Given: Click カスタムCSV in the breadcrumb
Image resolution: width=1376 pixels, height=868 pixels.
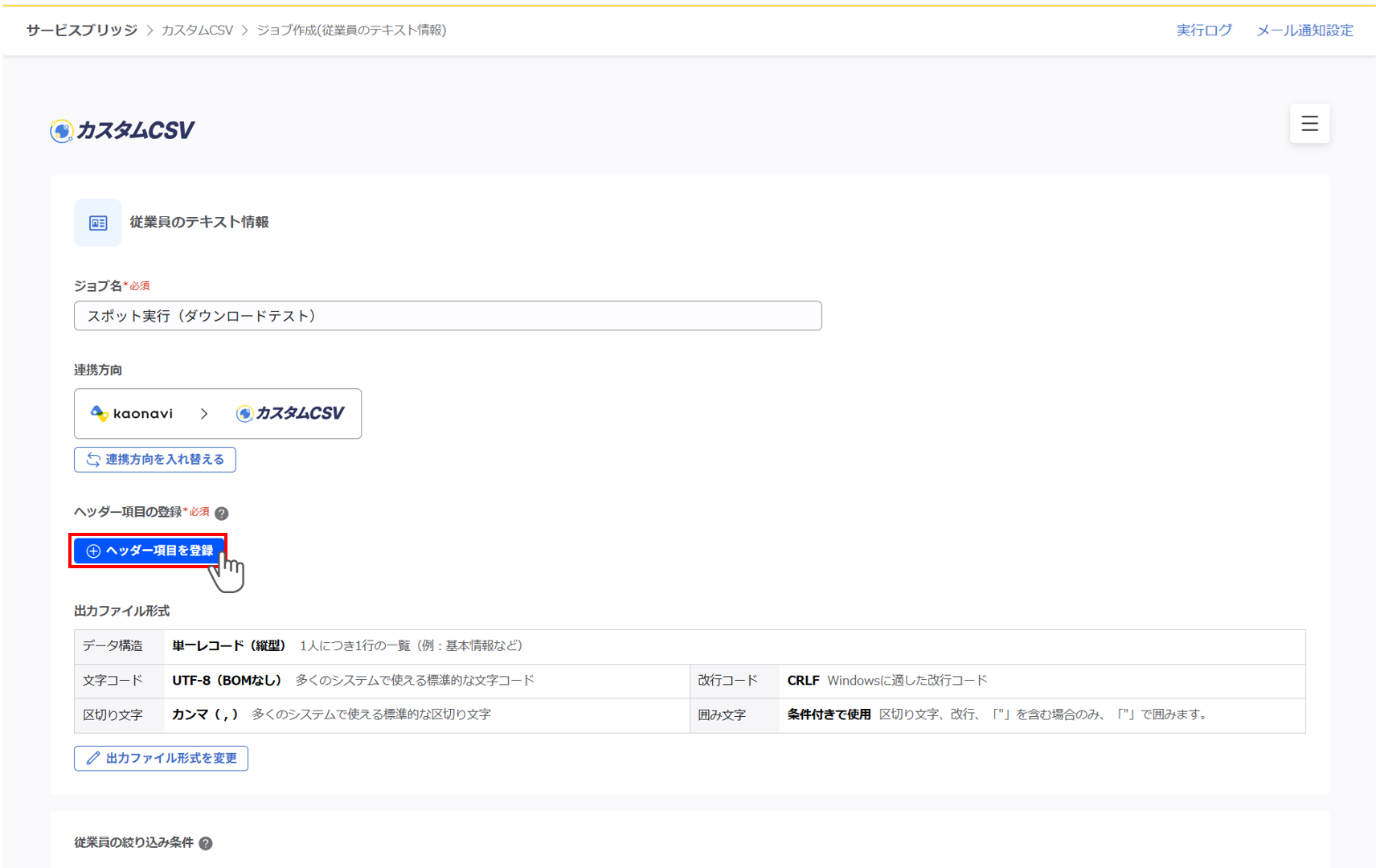Looking at the screenshot, I should [197, 30].
